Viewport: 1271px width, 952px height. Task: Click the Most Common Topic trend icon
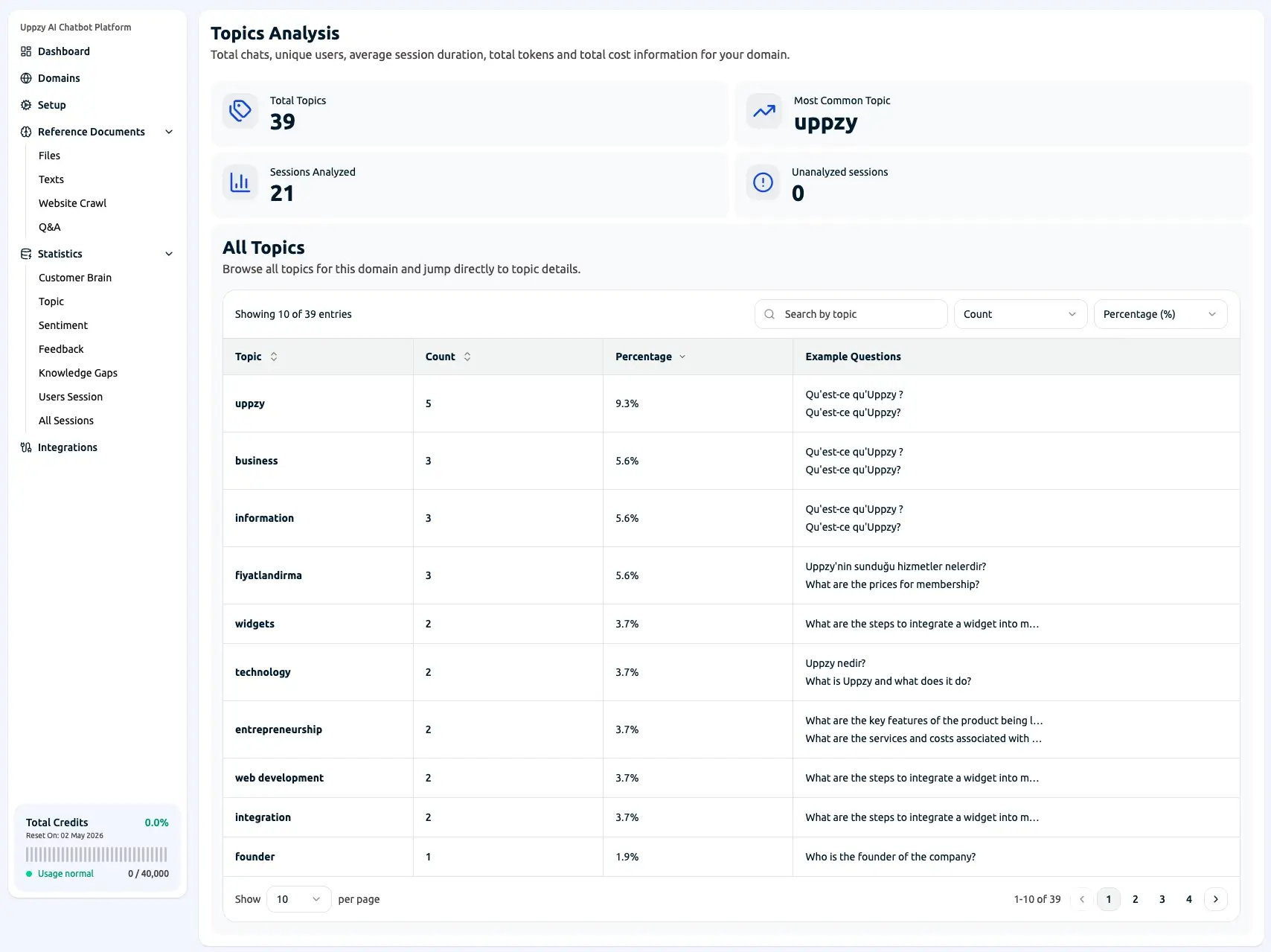763,111
